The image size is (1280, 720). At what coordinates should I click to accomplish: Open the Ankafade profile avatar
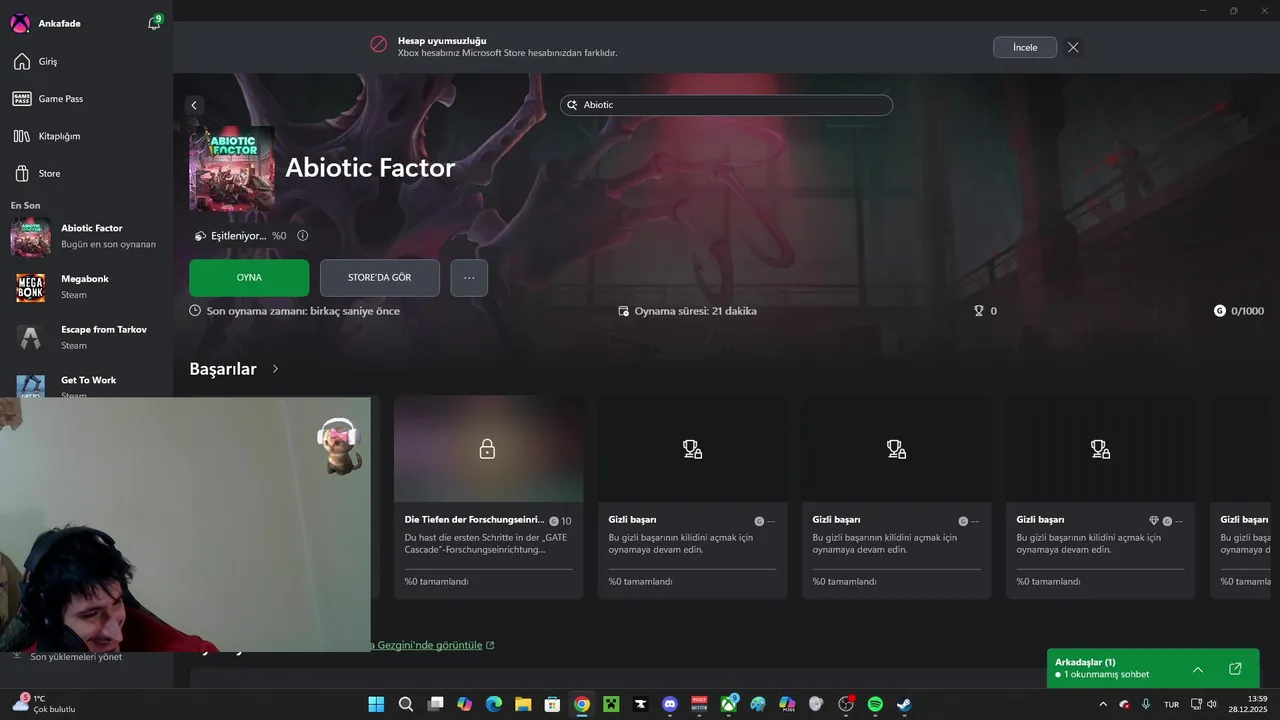pos(20,23)
